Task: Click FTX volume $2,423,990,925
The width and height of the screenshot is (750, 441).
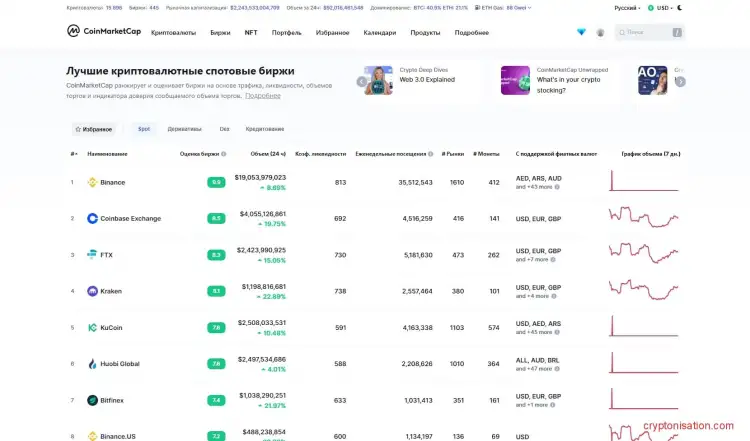Action: click(x=261, y=250)
